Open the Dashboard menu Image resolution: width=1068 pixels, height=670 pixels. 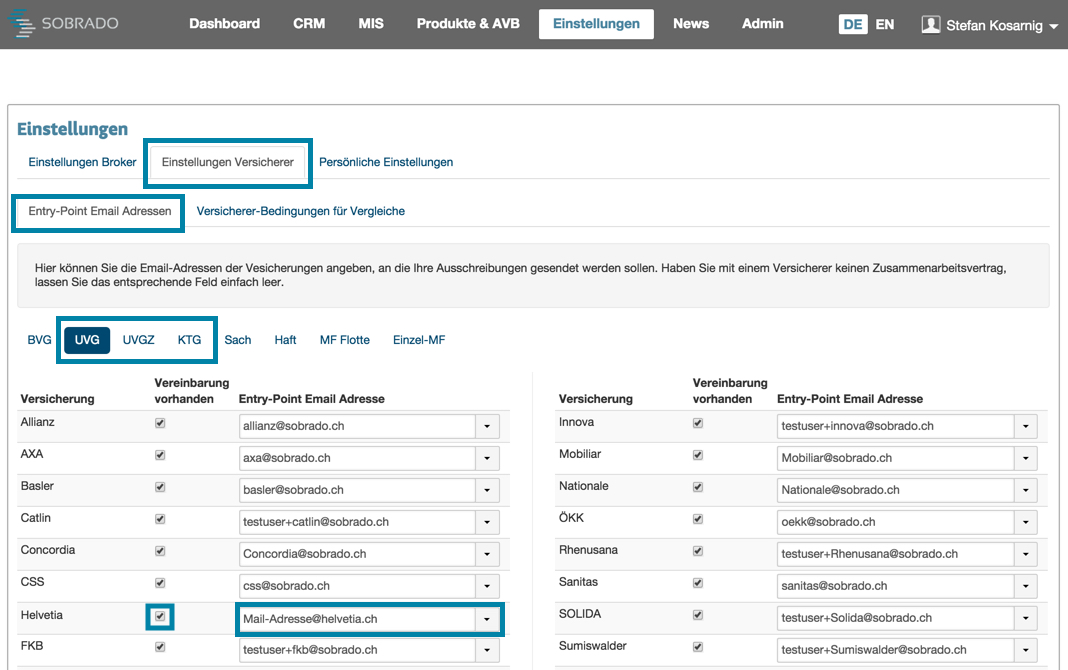click(x=224, y=24)
